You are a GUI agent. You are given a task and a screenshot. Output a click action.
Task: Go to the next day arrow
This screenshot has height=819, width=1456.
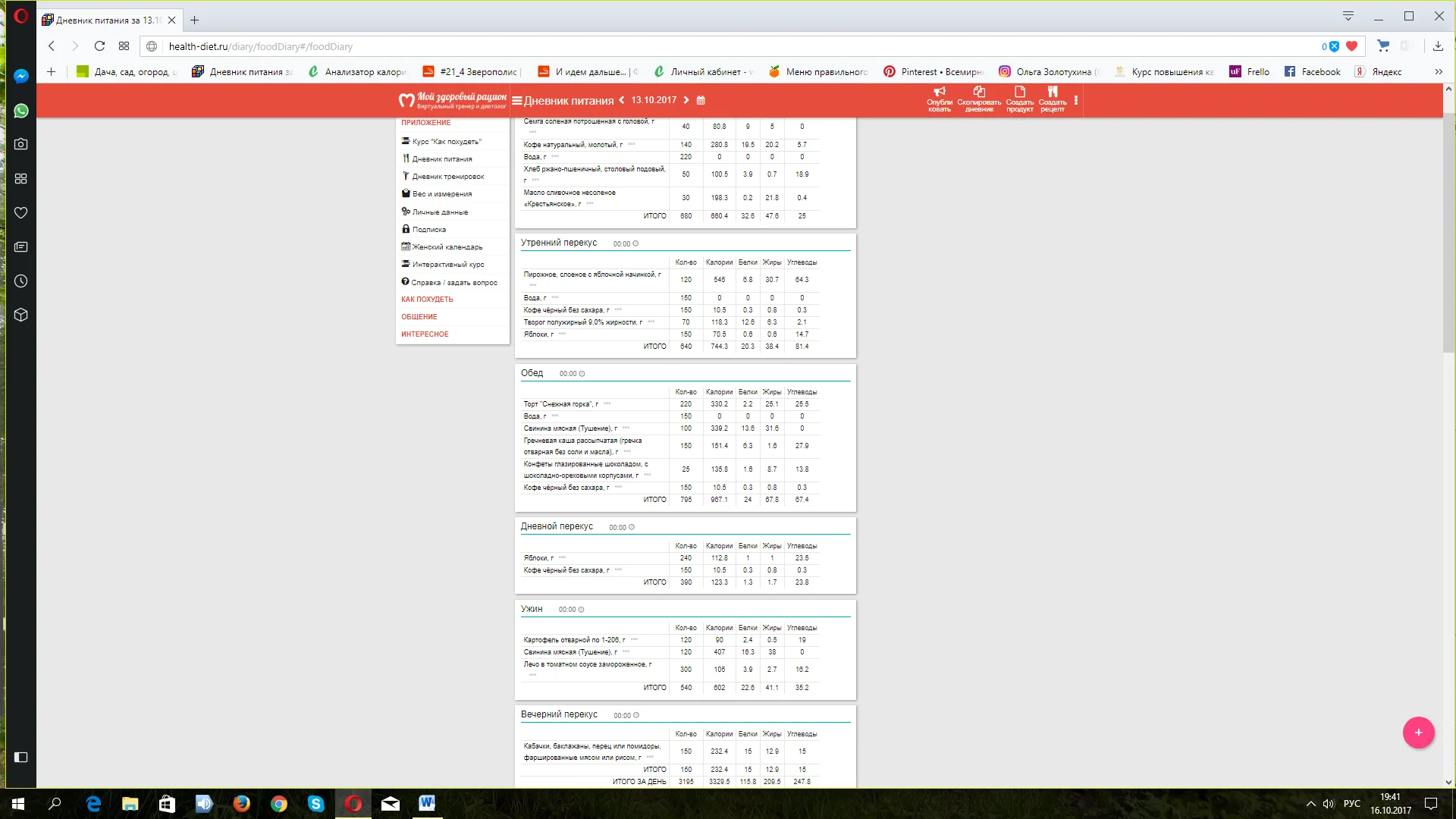tap(686, 100)
